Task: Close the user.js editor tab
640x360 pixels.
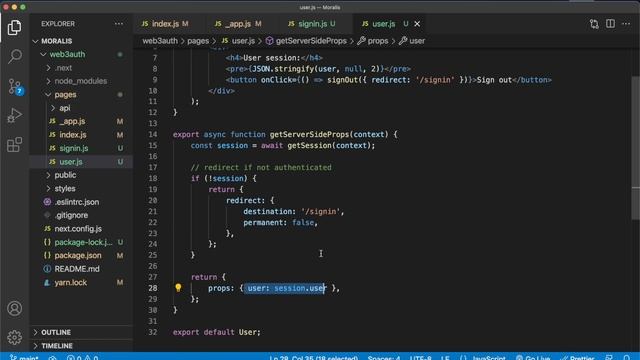Action: pos(417,24)
